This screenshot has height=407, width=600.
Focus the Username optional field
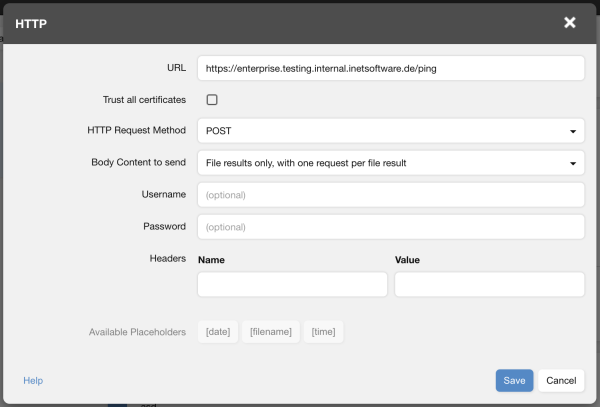(x=390, y=195)
